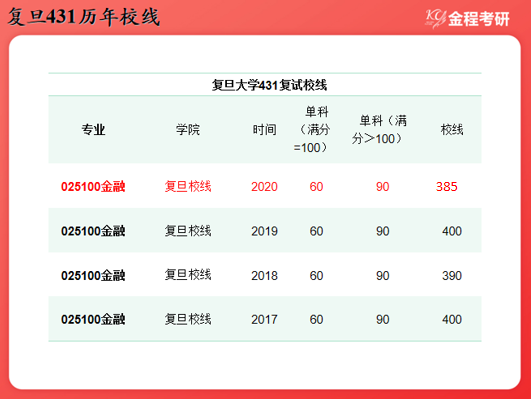Click the 60 value in the 2019 row

(x=316, y=231)
